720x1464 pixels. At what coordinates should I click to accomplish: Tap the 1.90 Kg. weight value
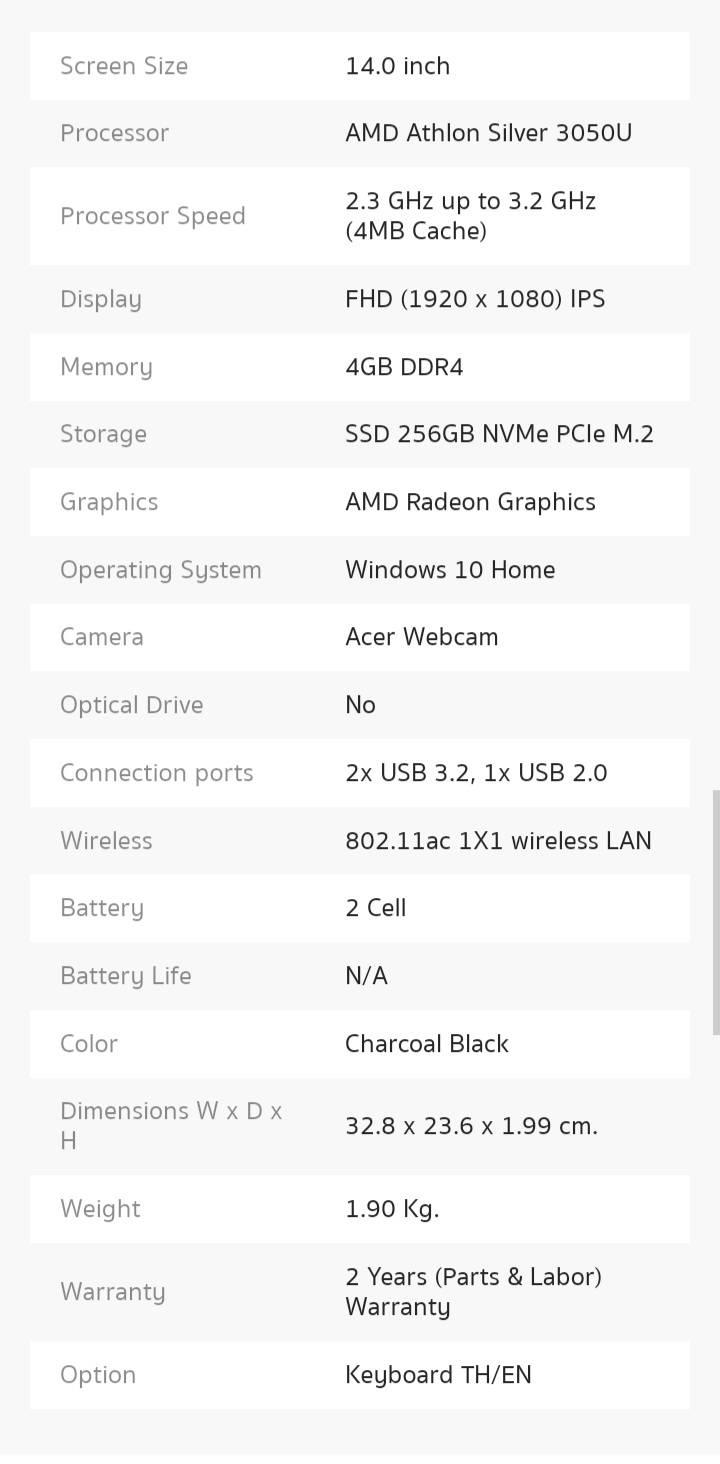(x=392, y=1209)
